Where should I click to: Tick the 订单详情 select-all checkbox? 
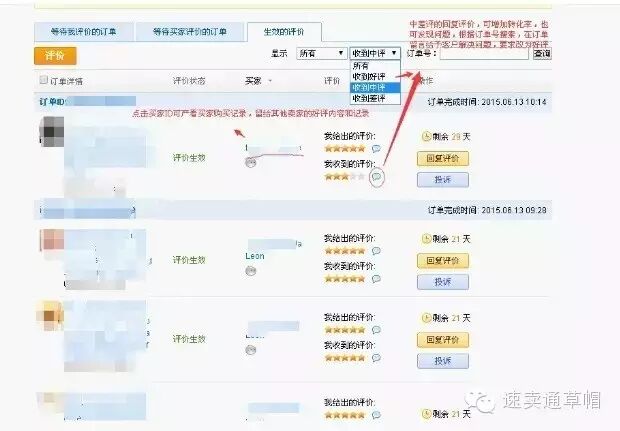pos(43,80)
